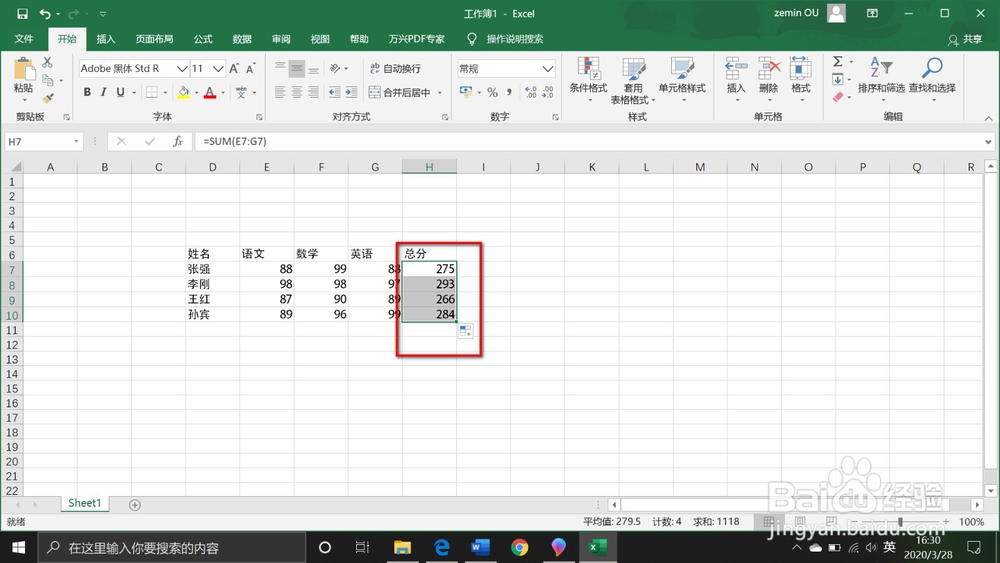Click the 删除 delete cells button
Image resolution: width=1000 pixels, height=563 pixels.
click(x=768, y=78)
